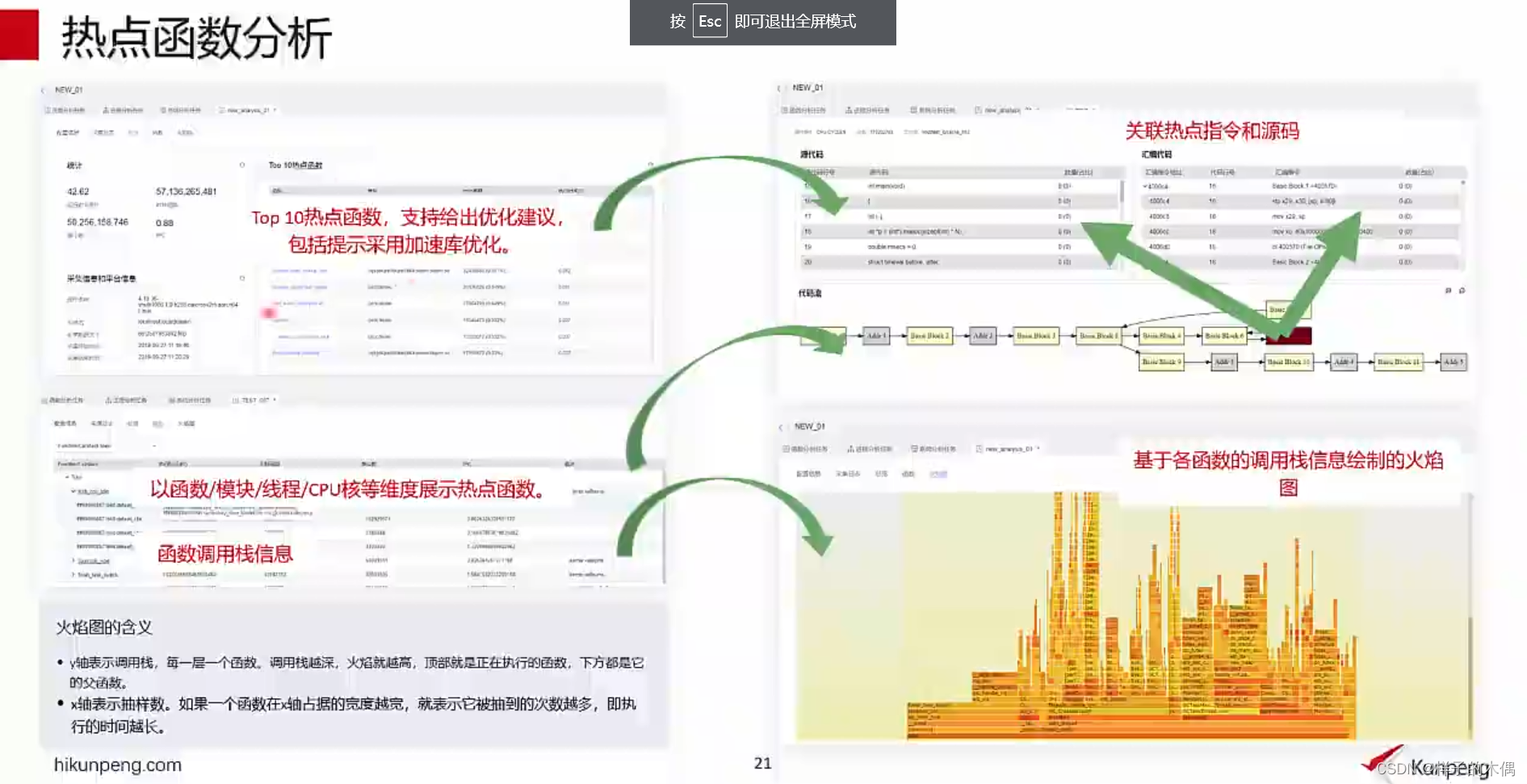1527x784 pixels.
Task: Select the 火焰图的含义 heading text
Action: (x=104, y=627)
